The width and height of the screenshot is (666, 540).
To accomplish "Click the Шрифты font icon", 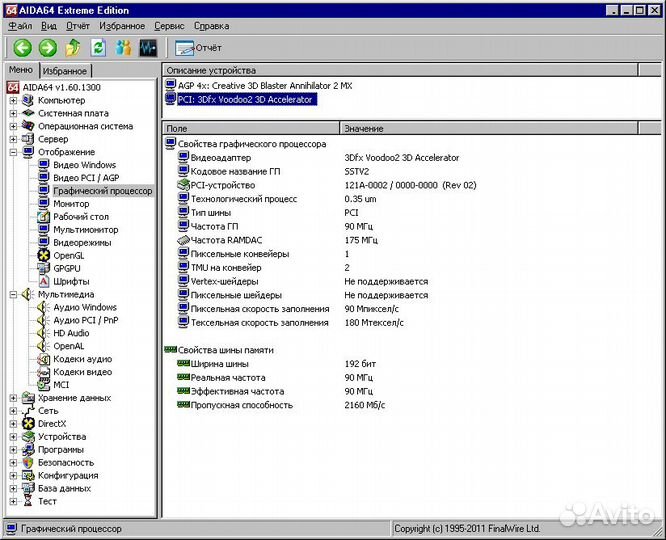I will (x=44, y=281).
